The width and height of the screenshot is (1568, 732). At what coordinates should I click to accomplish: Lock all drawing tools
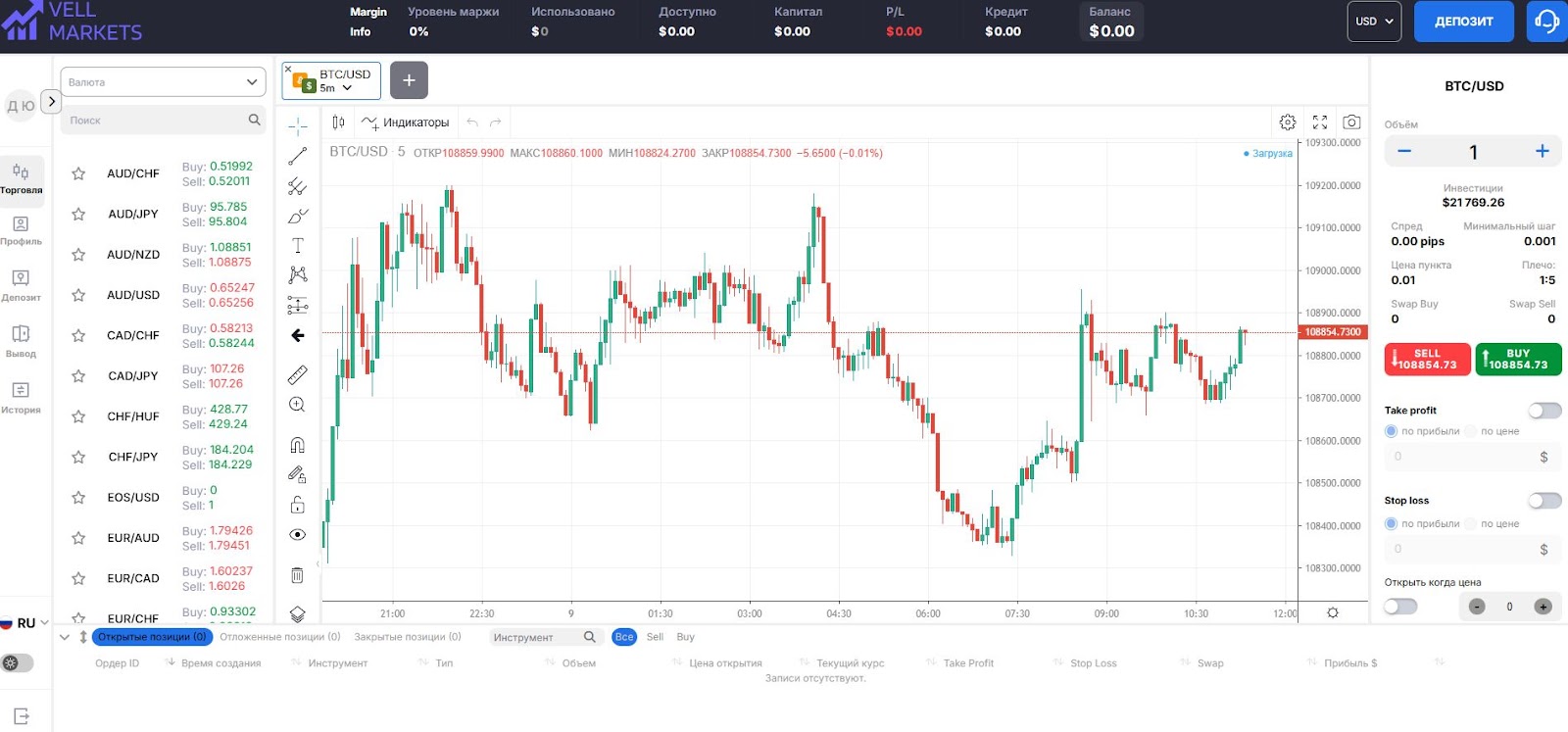point(298,505)
